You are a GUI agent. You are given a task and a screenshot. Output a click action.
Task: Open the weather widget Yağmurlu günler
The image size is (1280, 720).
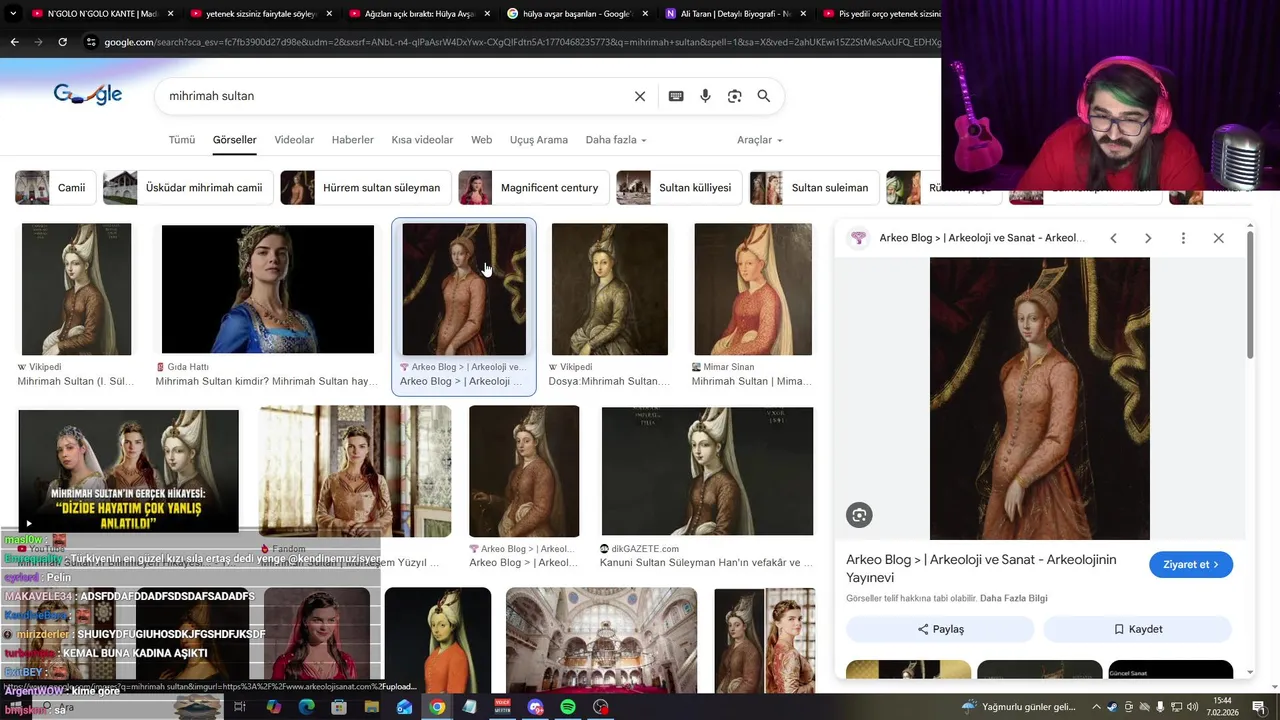point(1019,707)
